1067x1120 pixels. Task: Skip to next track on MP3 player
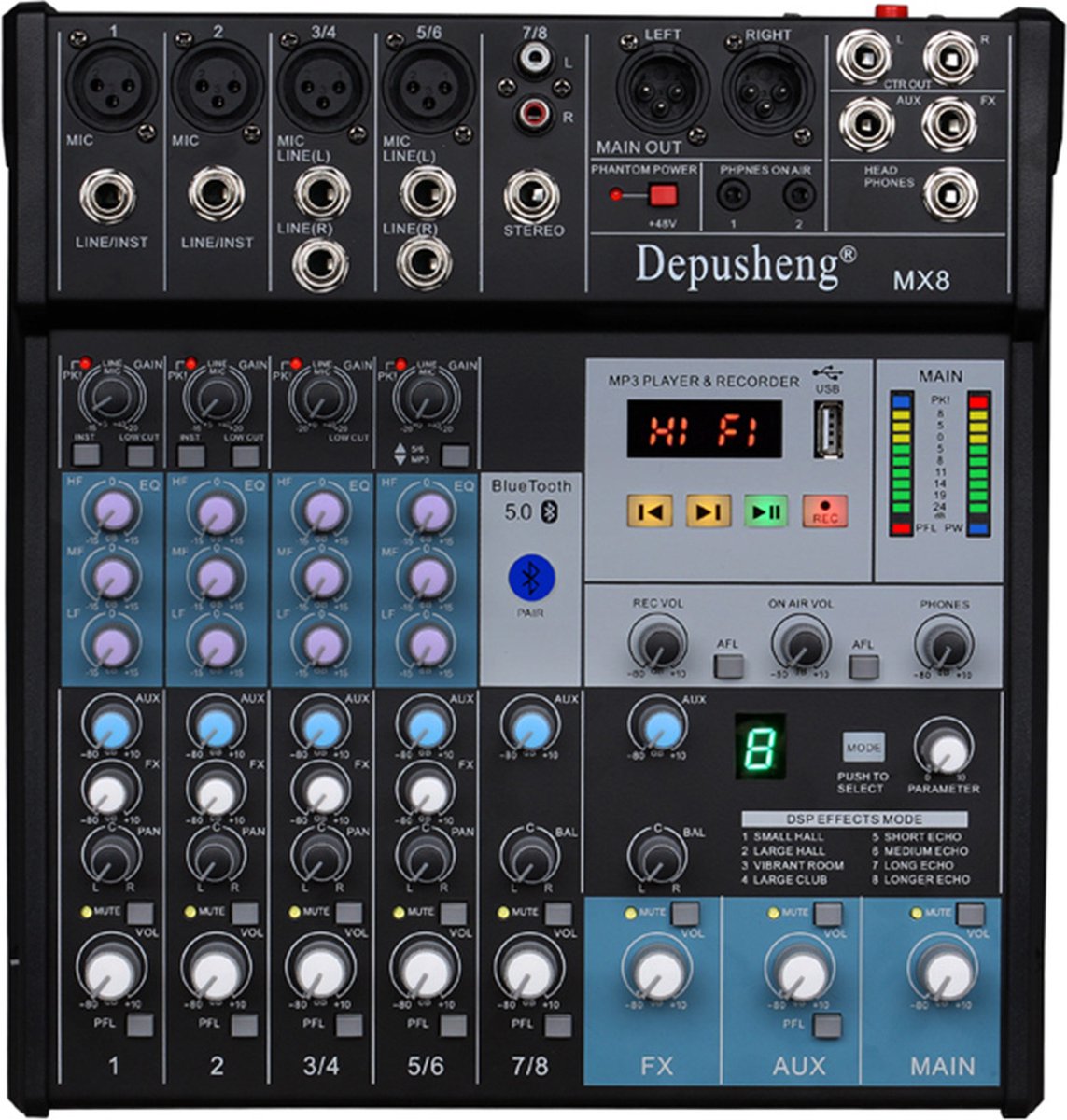tap(709, 511)
